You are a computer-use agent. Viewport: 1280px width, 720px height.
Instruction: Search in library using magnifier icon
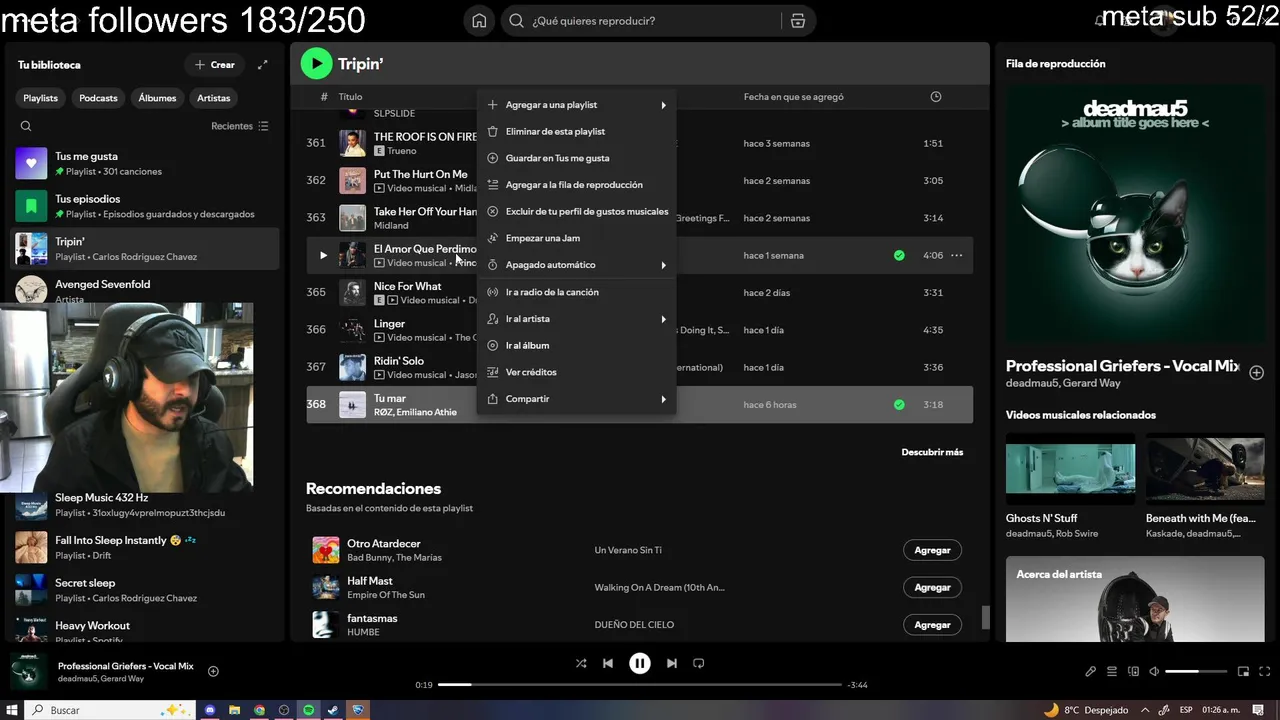(26, 126)
